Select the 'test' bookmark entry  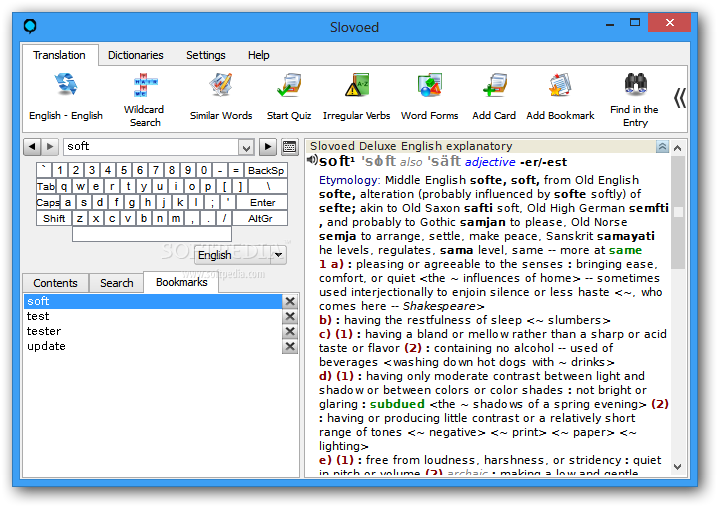[152, 316]
